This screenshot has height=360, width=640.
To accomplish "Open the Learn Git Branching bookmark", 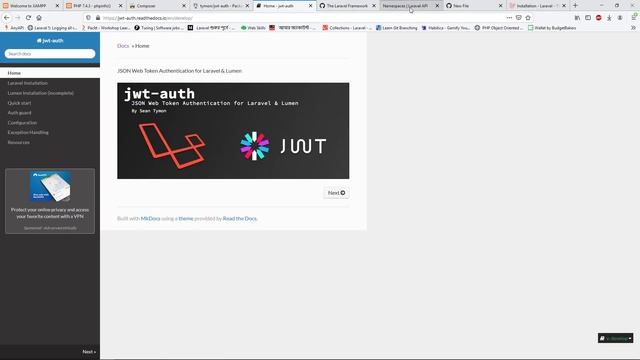I will pyautogui.click(x=397, y=28).
